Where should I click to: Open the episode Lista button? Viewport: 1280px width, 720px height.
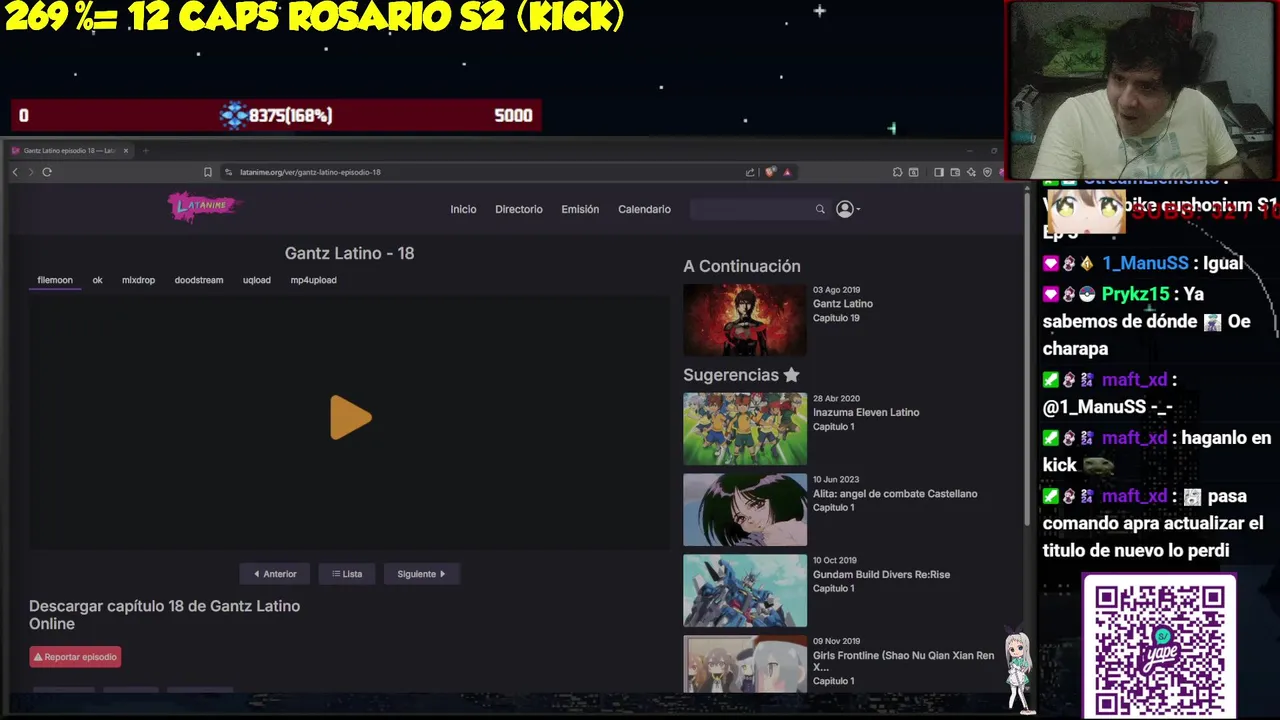(347, 574)
